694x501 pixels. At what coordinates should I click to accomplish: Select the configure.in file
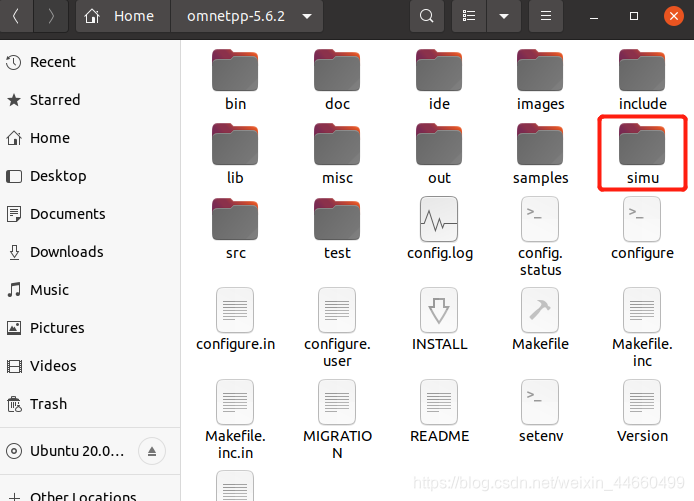pyautogui.click(x=235, y=320)
